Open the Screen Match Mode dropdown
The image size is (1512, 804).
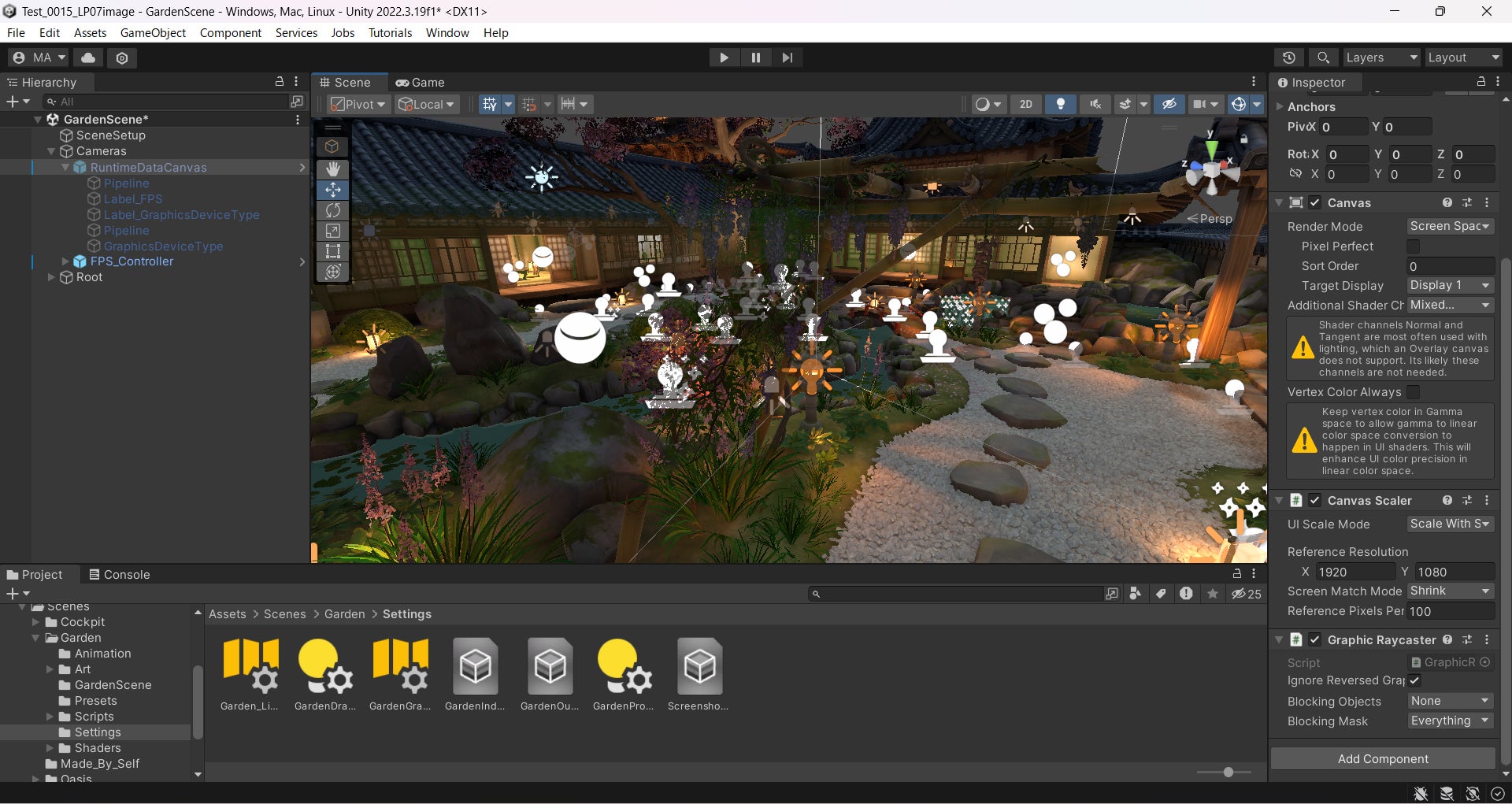tap(1450, 591)
